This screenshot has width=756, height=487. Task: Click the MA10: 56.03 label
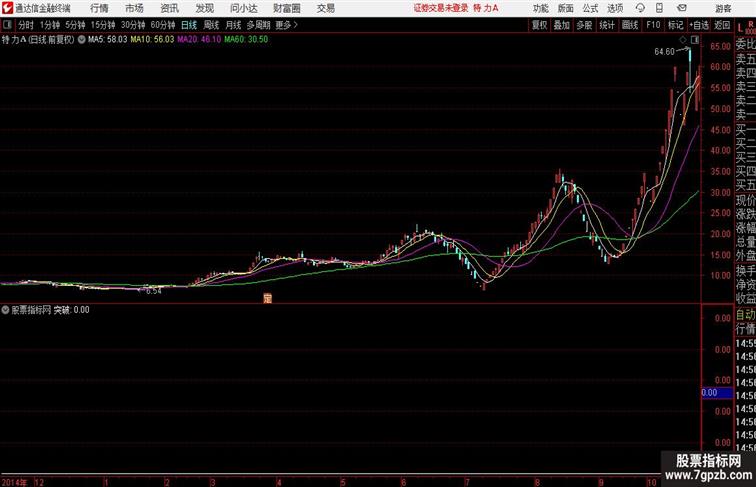coord(152,40)
